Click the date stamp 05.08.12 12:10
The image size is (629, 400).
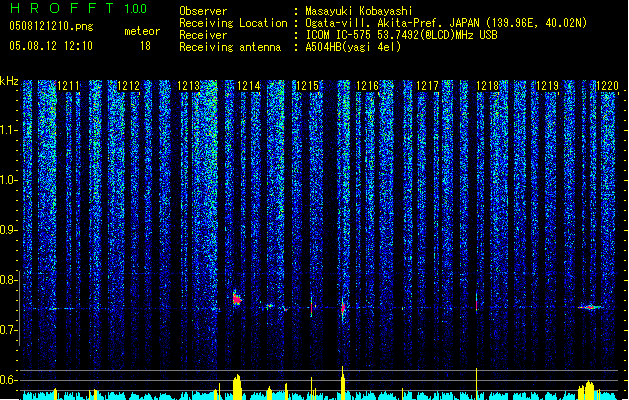tap(51, 46)
